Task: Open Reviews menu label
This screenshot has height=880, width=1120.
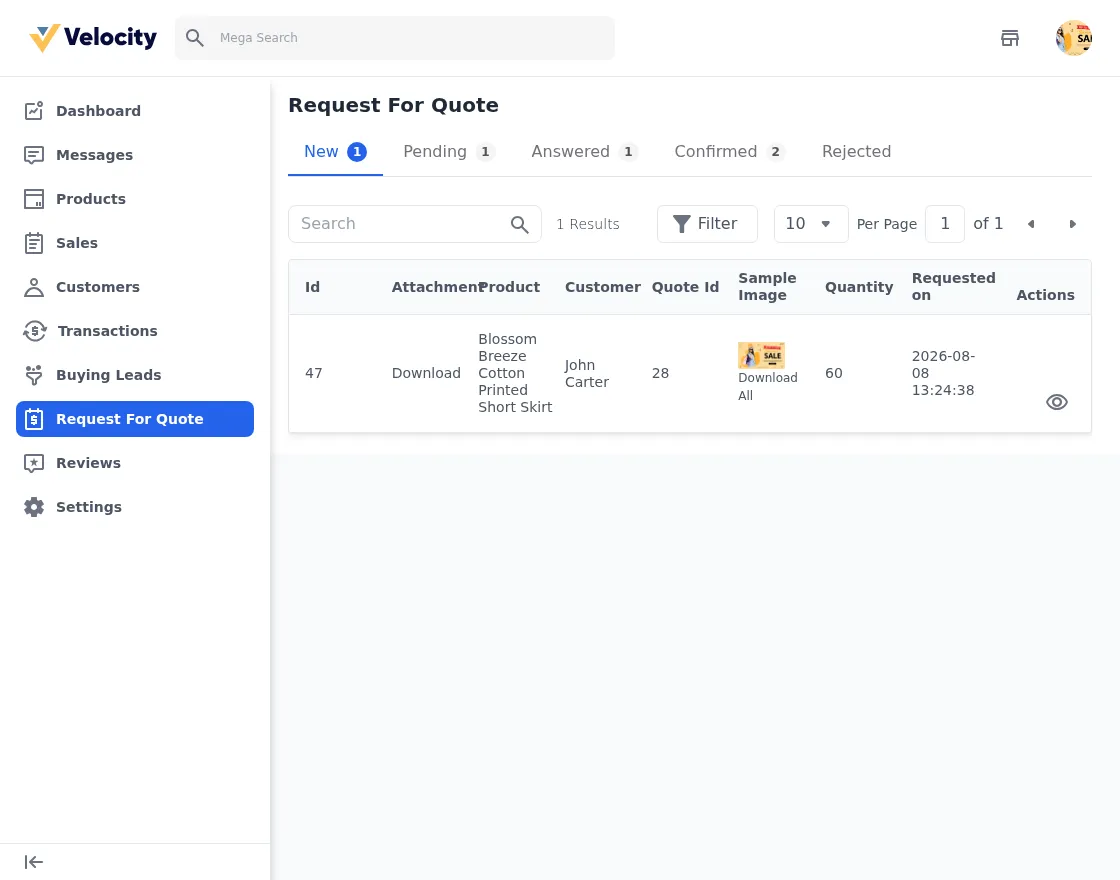Action: tap(89, 463)
